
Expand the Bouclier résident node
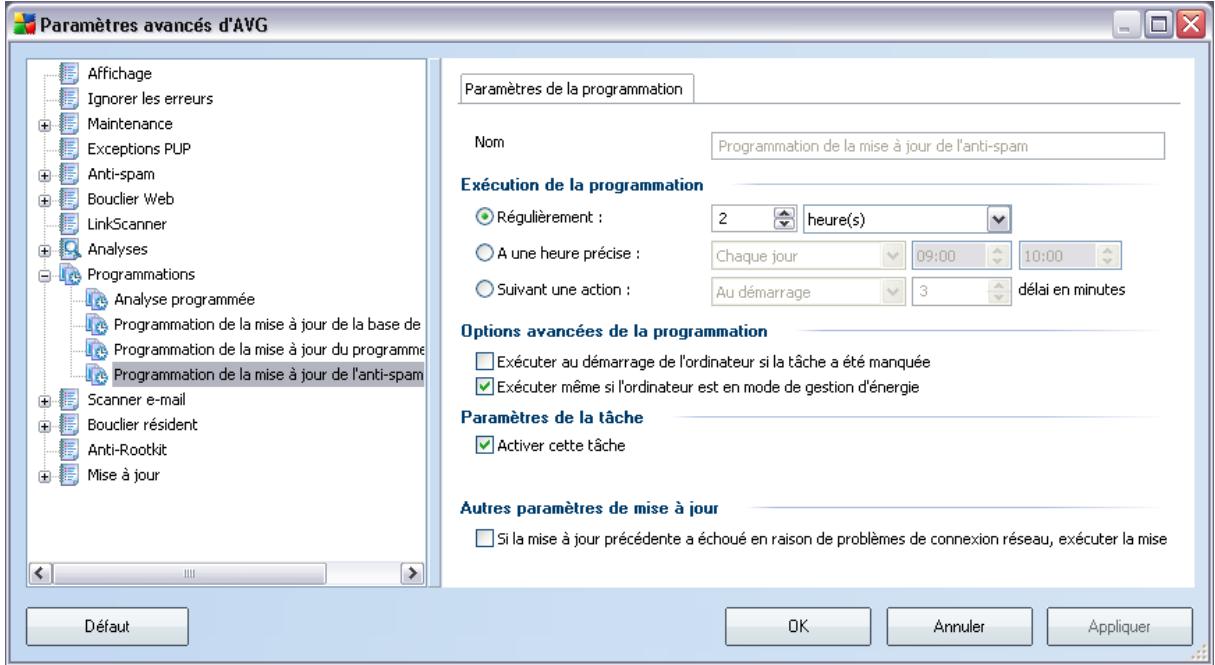click(x=46, y=425)
